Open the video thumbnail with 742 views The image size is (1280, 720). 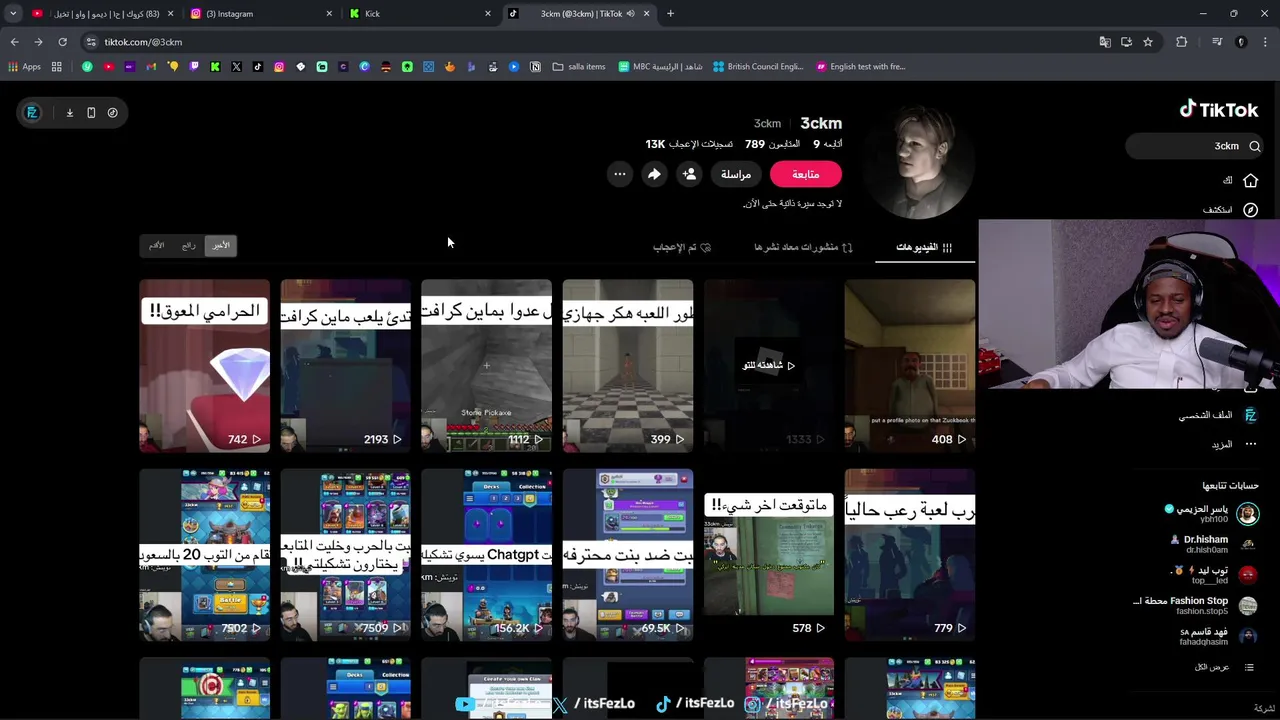(x=204, y=366)
